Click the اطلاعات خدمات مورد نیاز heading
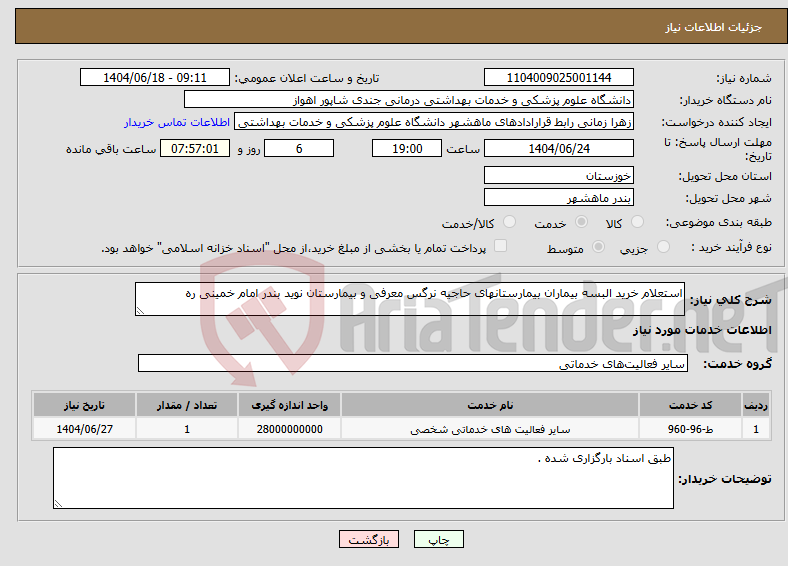788x566 pixels. coord(702,330)
